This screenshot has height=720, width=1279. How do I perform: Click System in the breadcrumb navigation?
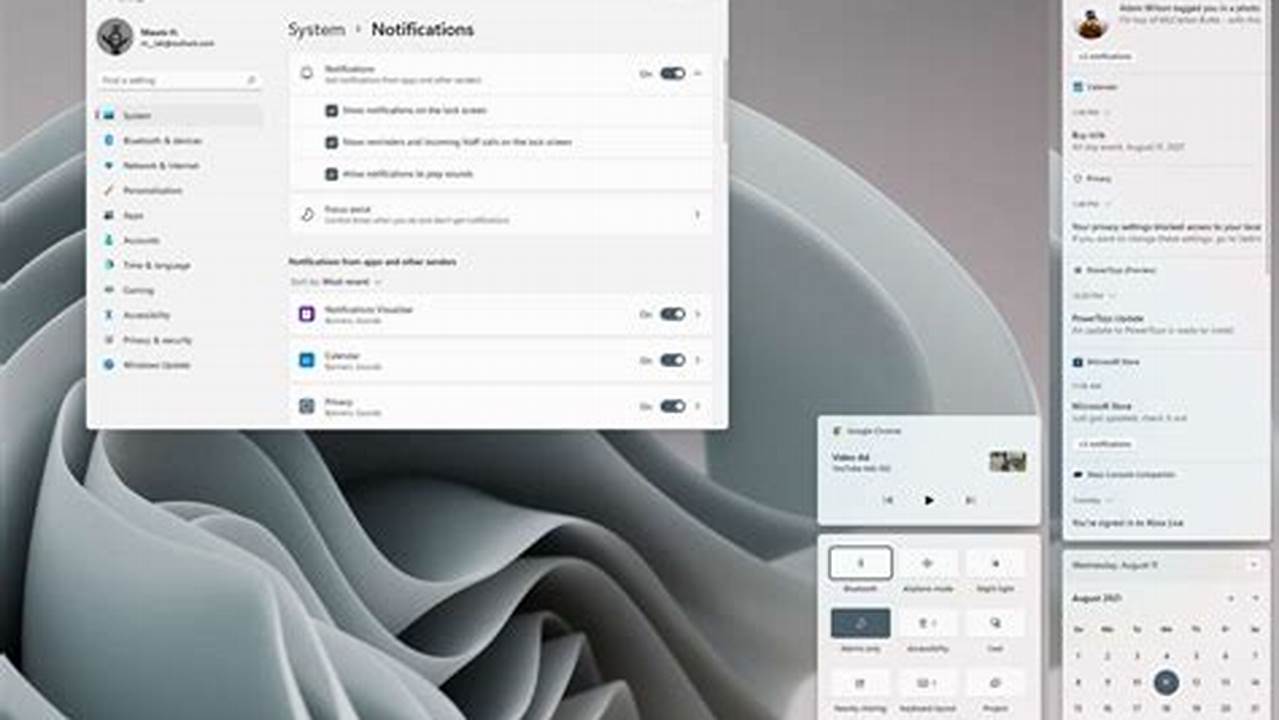pyautogui.click(x=314, y=30)
